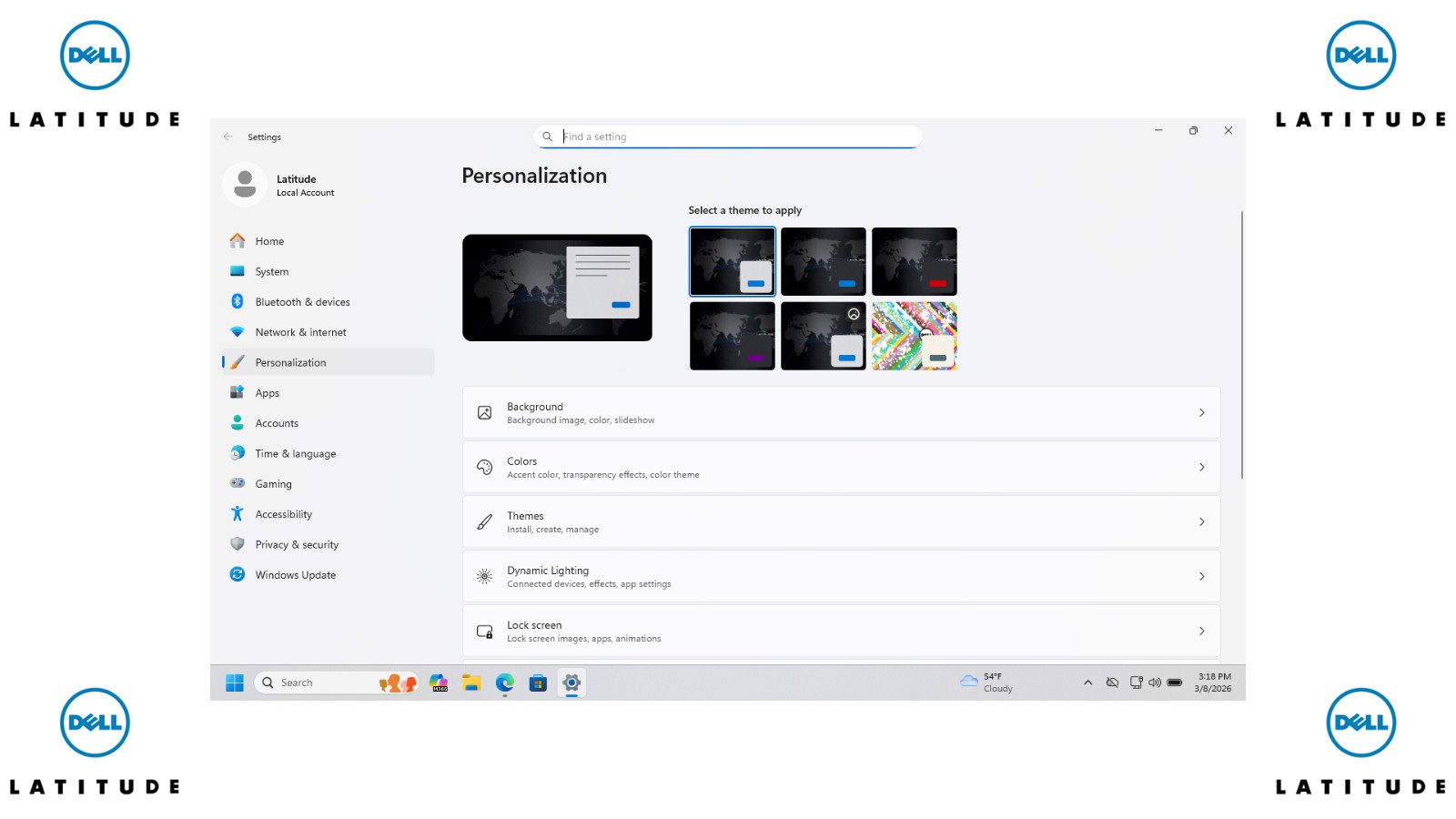
Task: Select the Personalization sidebar item
Action: tap(328, 362)
